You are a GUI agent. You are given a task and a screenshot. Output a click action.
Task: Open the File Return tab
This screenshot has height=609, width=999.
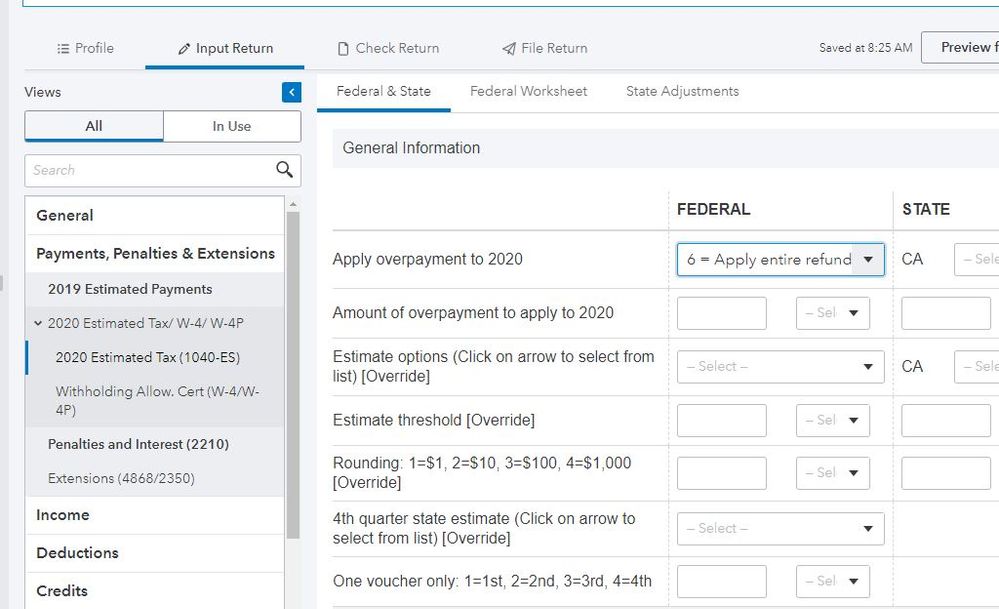[x=545, y=48]
